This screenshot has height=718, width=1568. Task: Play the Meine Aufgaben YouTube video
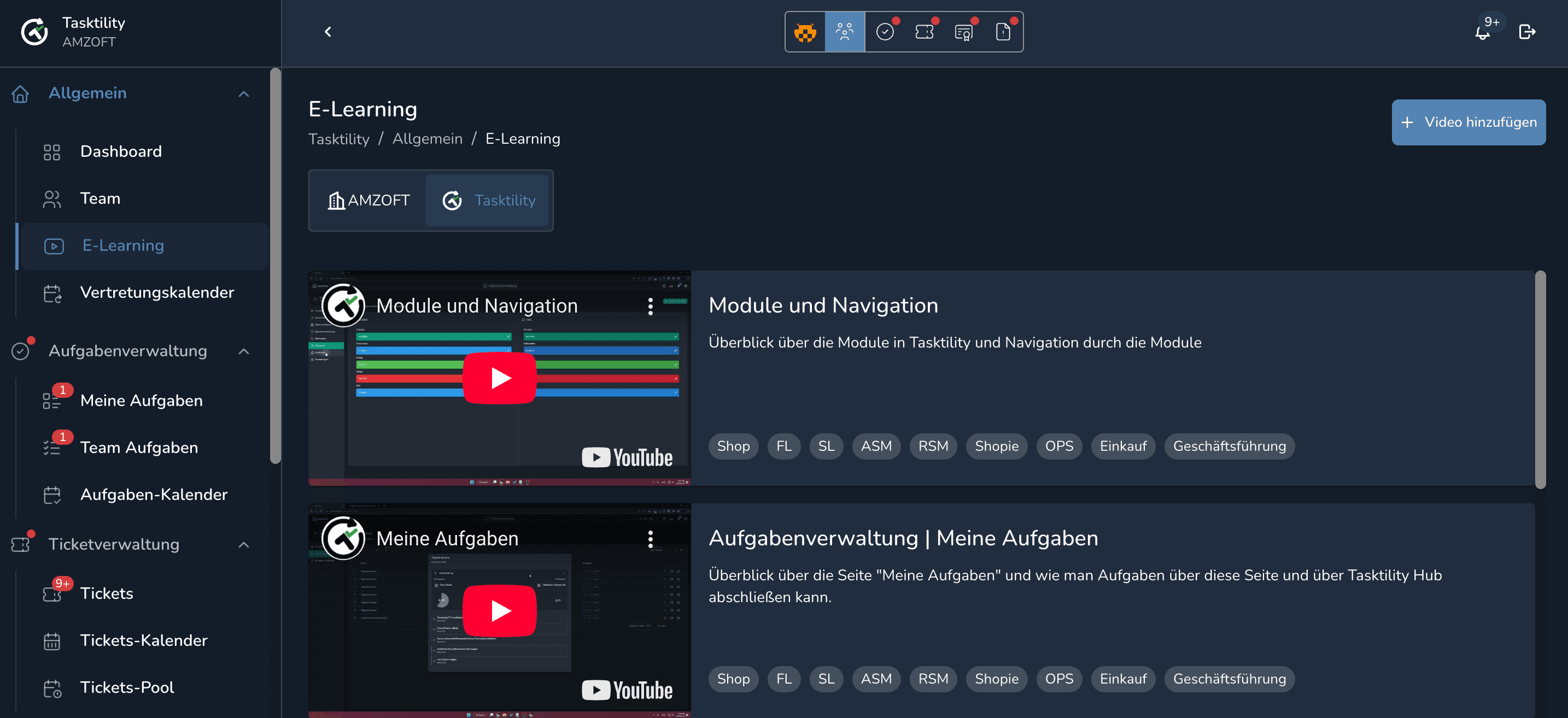(499, 611)
